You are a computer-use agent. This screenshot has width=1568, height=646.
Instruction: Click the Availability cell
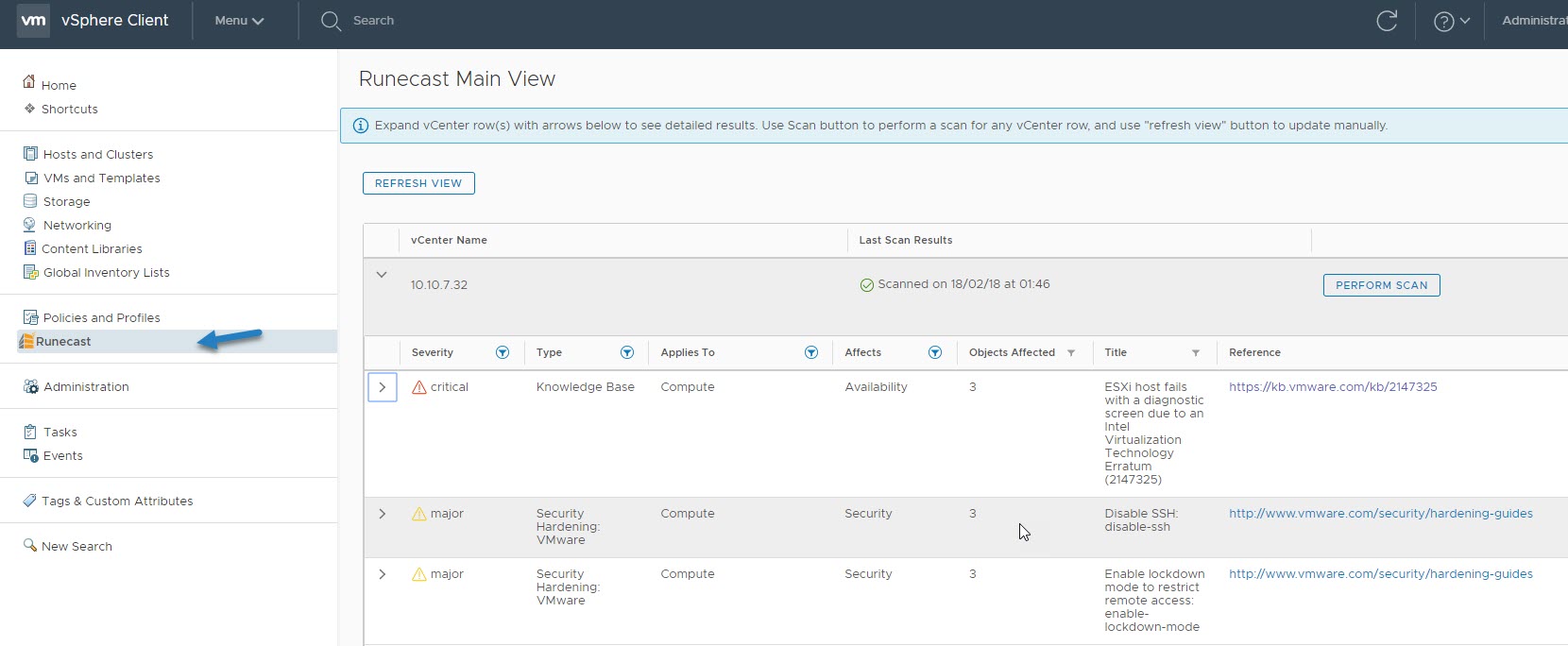click(x=876, y=387)
